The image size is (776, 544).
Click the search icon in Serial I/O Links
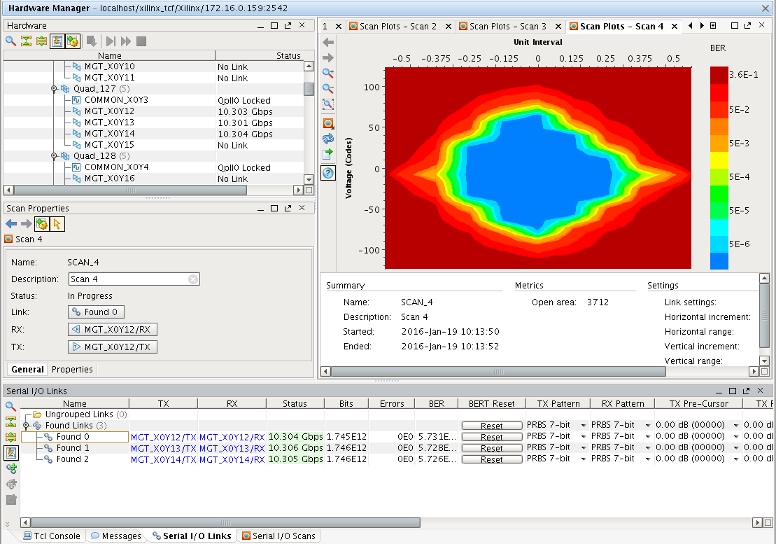pyautogui.click(x=10, y=406)
